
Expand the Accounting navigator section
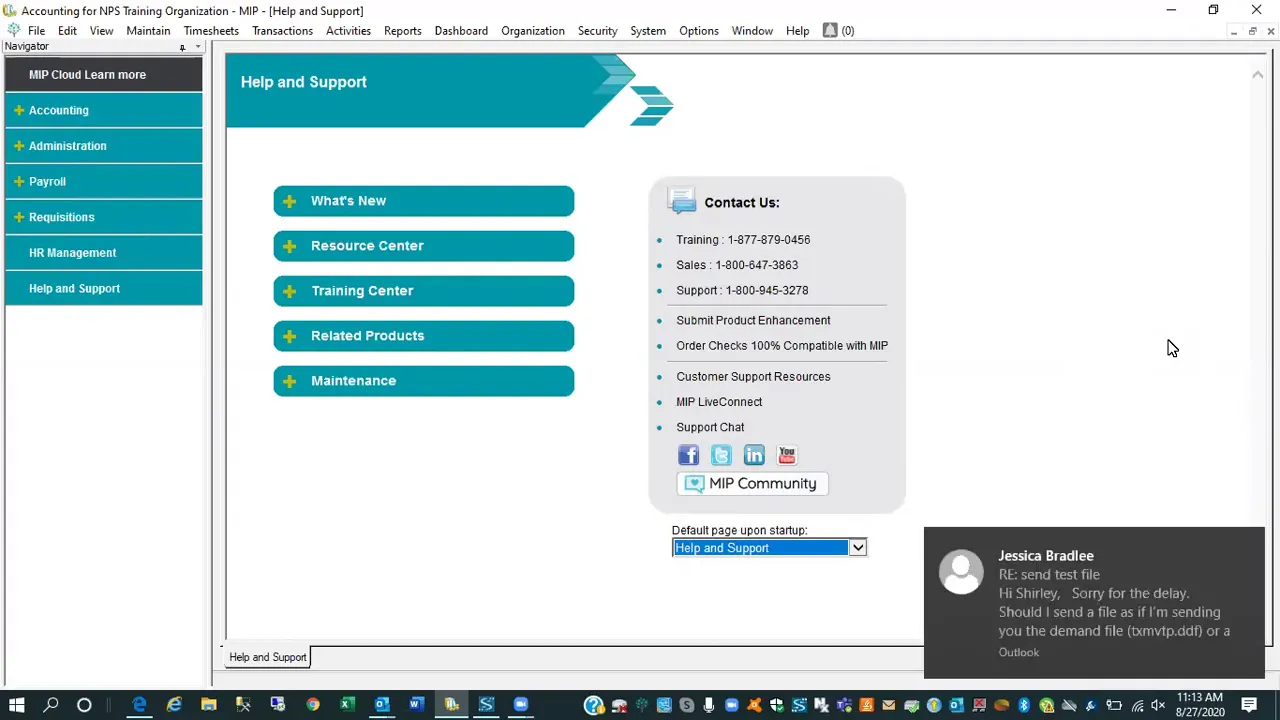point(104,110)
